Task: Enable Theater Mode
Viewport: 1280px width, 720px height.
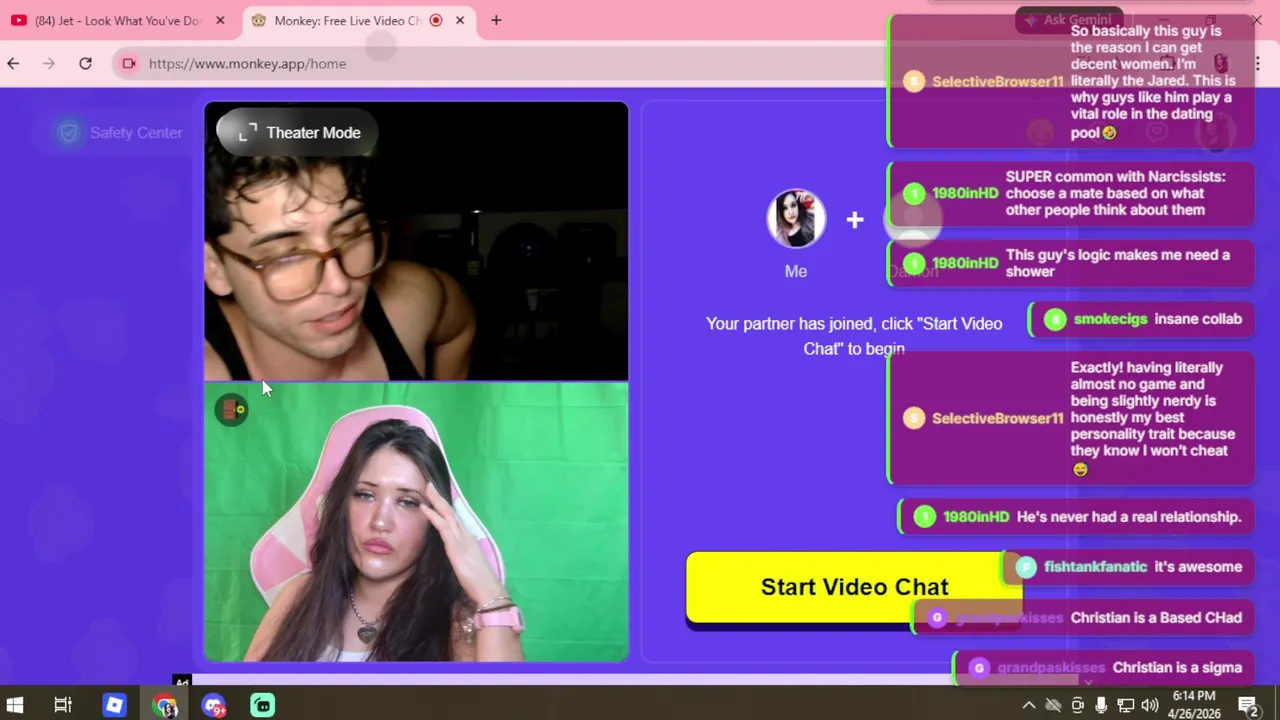Action: [298, 132]
